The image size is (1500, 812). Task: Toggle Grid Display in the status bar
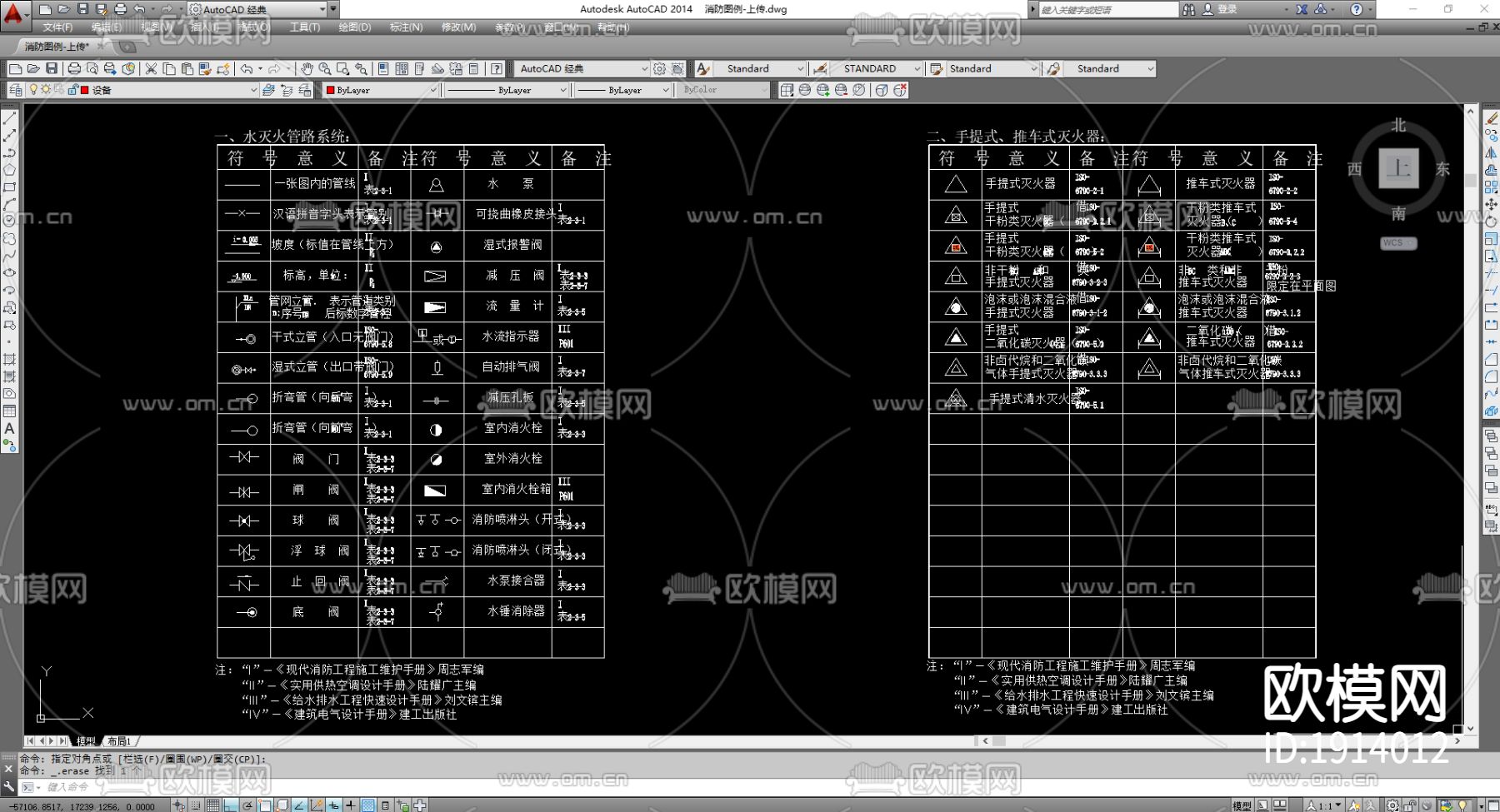click(213, 805)
